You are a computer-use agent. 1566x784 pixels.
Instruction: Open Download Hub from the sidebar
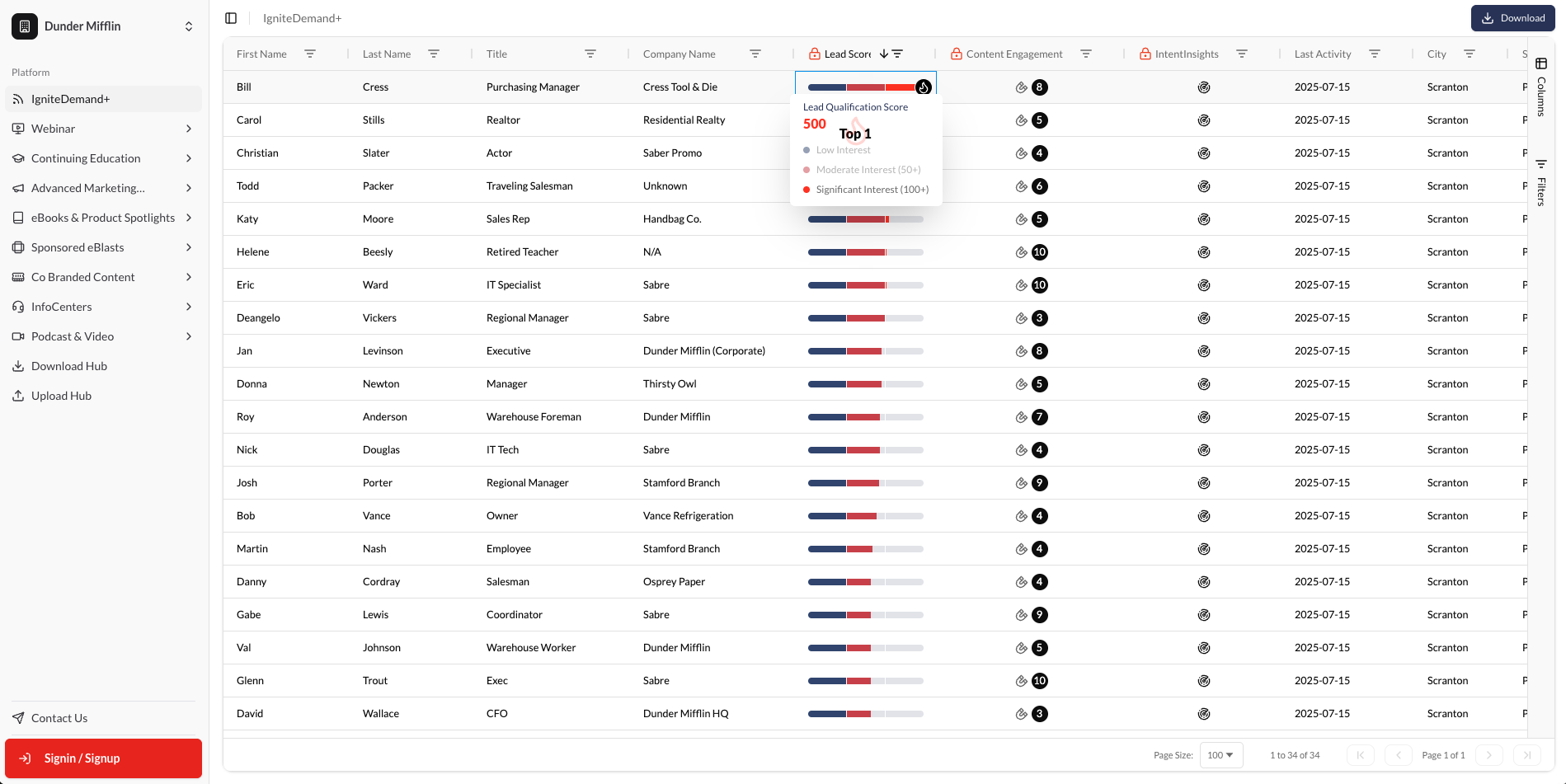click(69, 366)
